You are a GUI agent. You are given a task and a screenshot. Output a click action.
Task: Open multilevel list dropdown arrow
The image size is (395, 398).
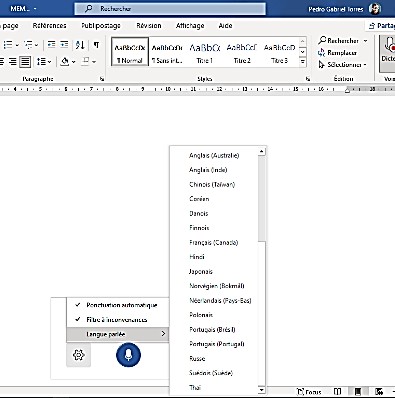pyautogui.click(x=37, y=45)
